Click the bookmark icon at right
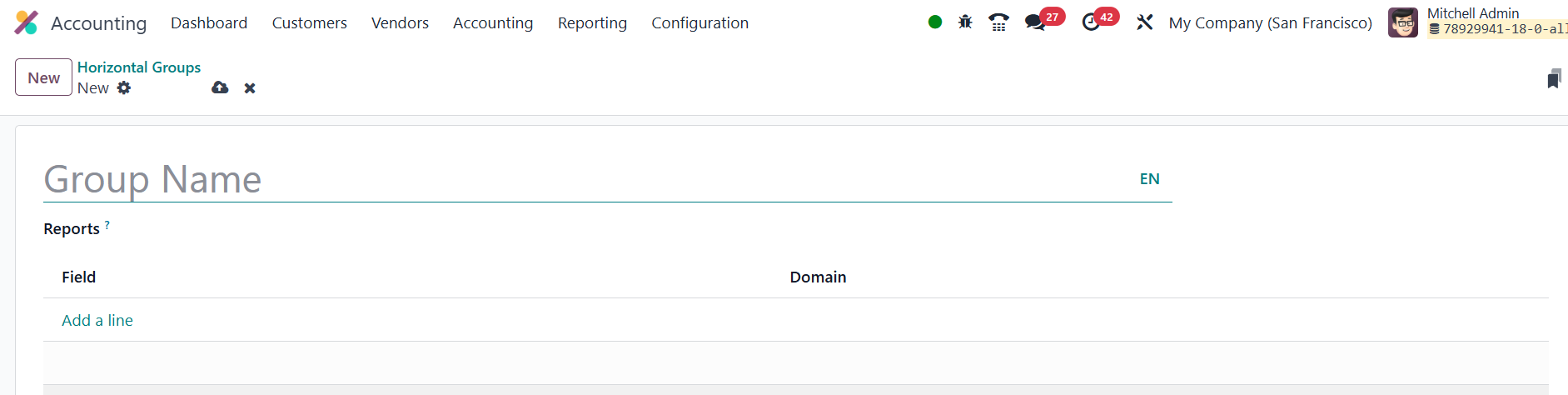The height and width of the screenshot is (395, 1568). pyautogui.click(x=1554, y=79)
